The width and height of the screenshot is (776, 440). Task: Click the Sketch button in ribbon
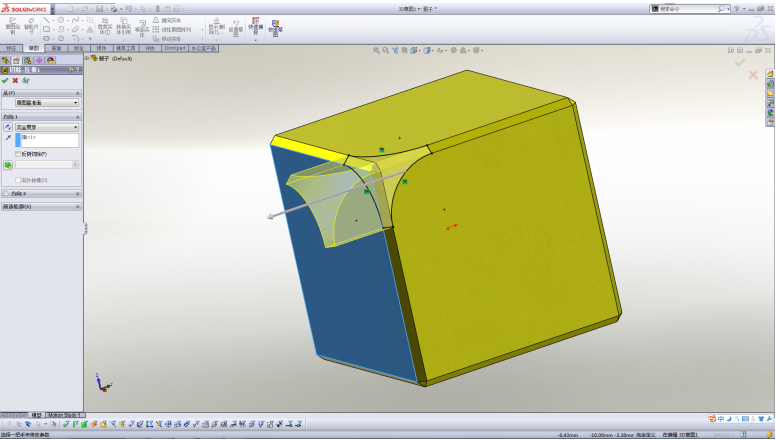12,28
